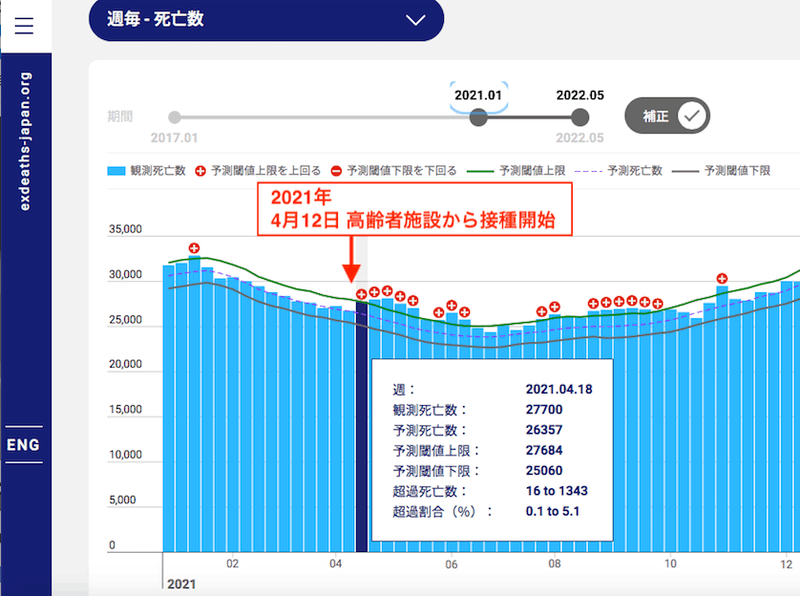800x596 pixels.
Task: Click the red plus marker above 2021.04.18 bar
Action: (x=361, y=294)
